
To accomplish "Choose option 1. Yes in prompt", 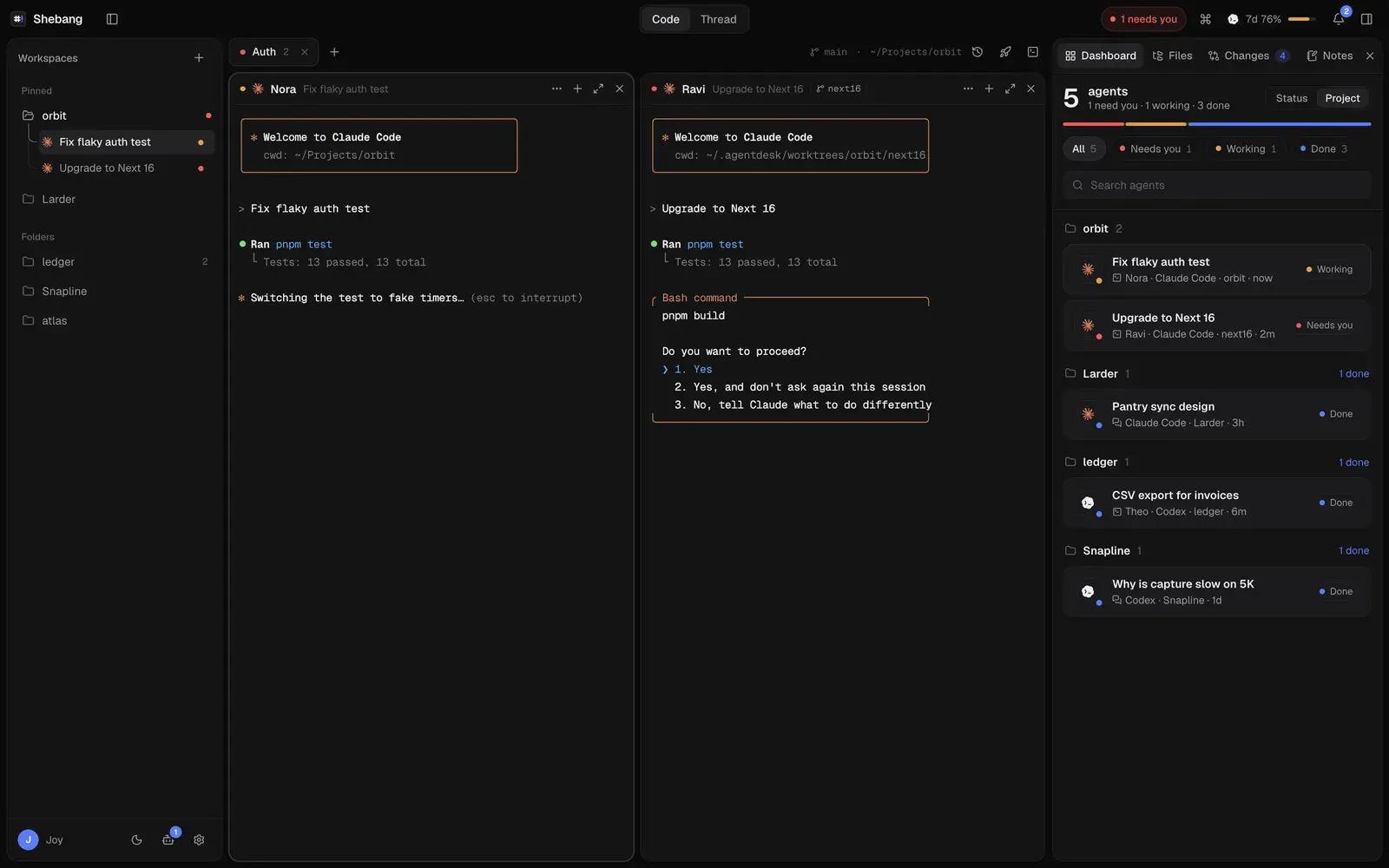I will (693, 369).
